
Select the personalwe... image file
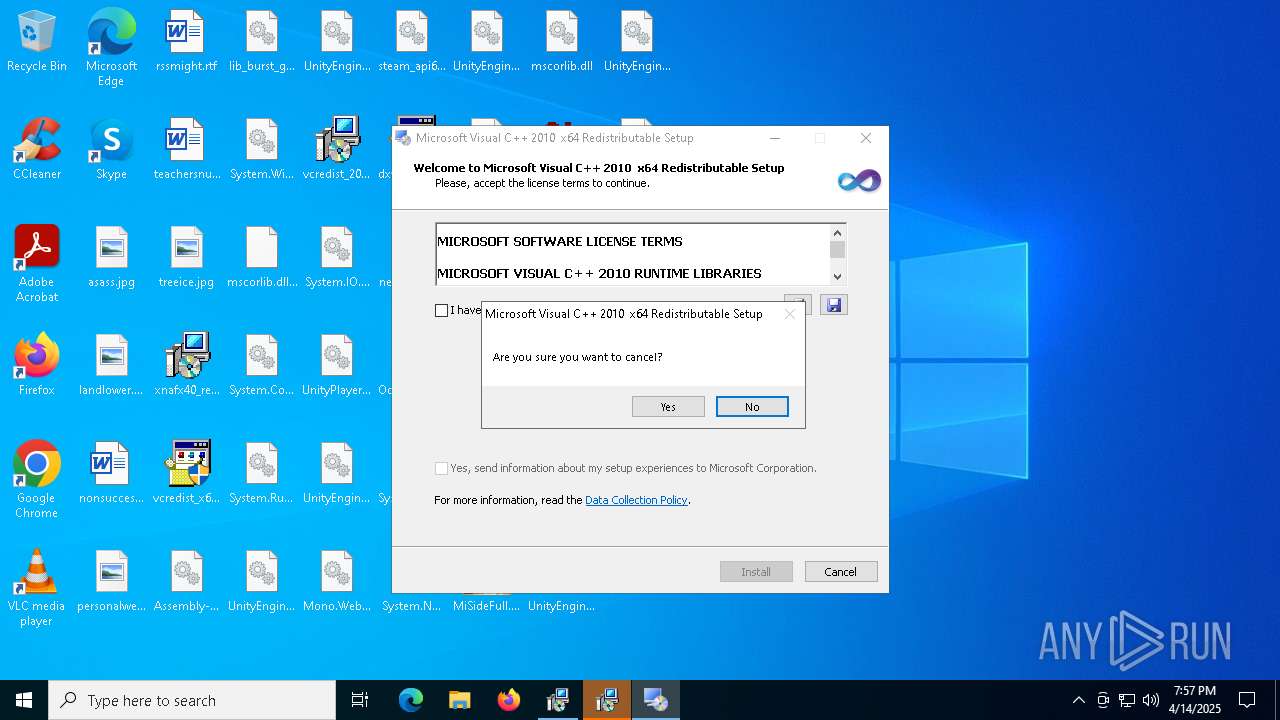pos(111,582)
